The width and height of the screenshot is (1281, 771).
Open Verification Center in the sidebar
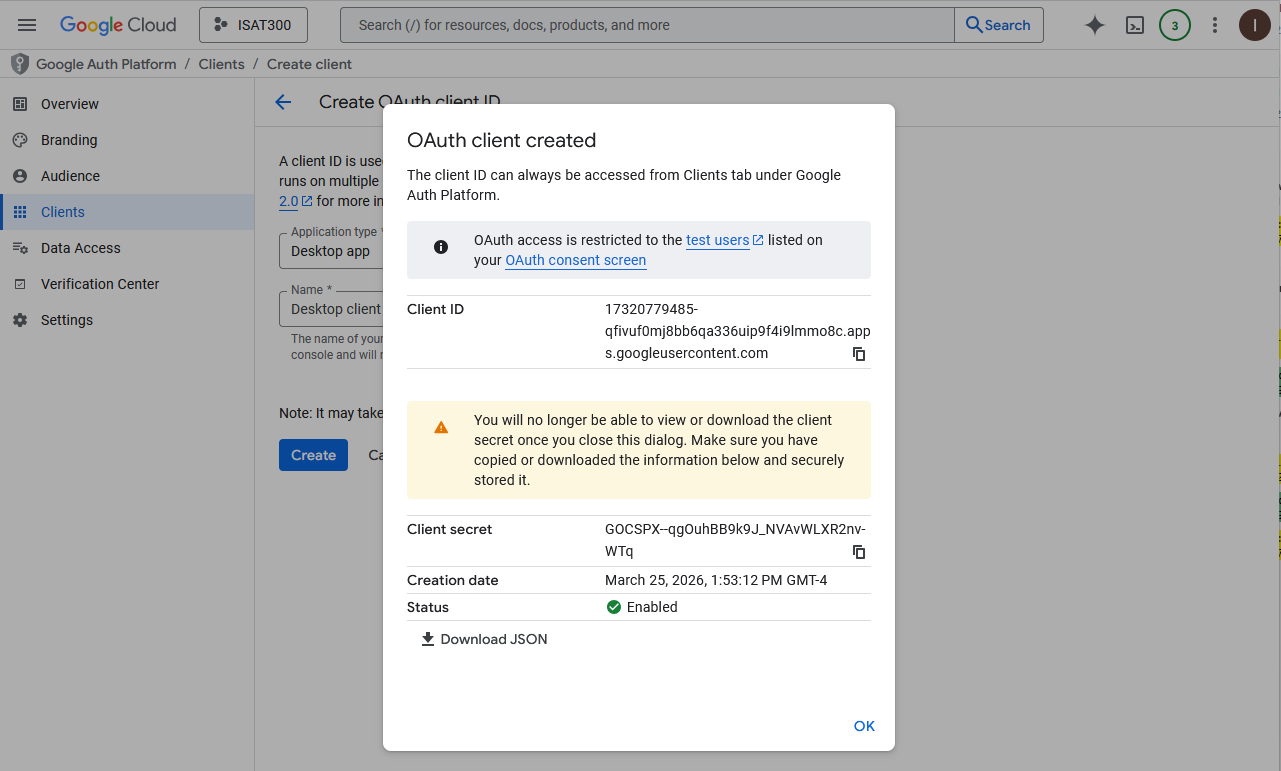[100, 284]
